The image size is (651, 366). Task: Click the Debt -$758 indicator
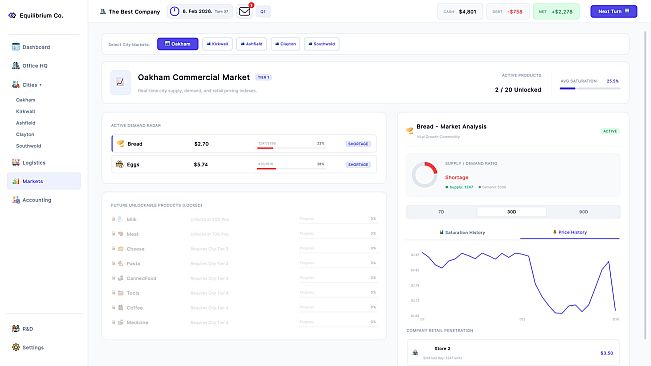(x=508, y=12)
